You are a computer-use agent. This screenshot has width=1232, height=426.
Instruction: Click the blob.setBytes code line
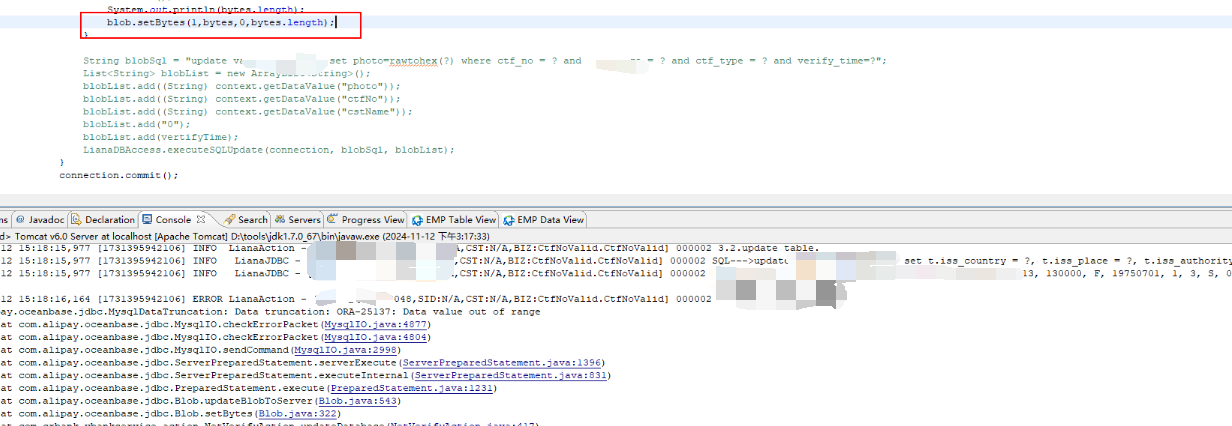[221, 21]
